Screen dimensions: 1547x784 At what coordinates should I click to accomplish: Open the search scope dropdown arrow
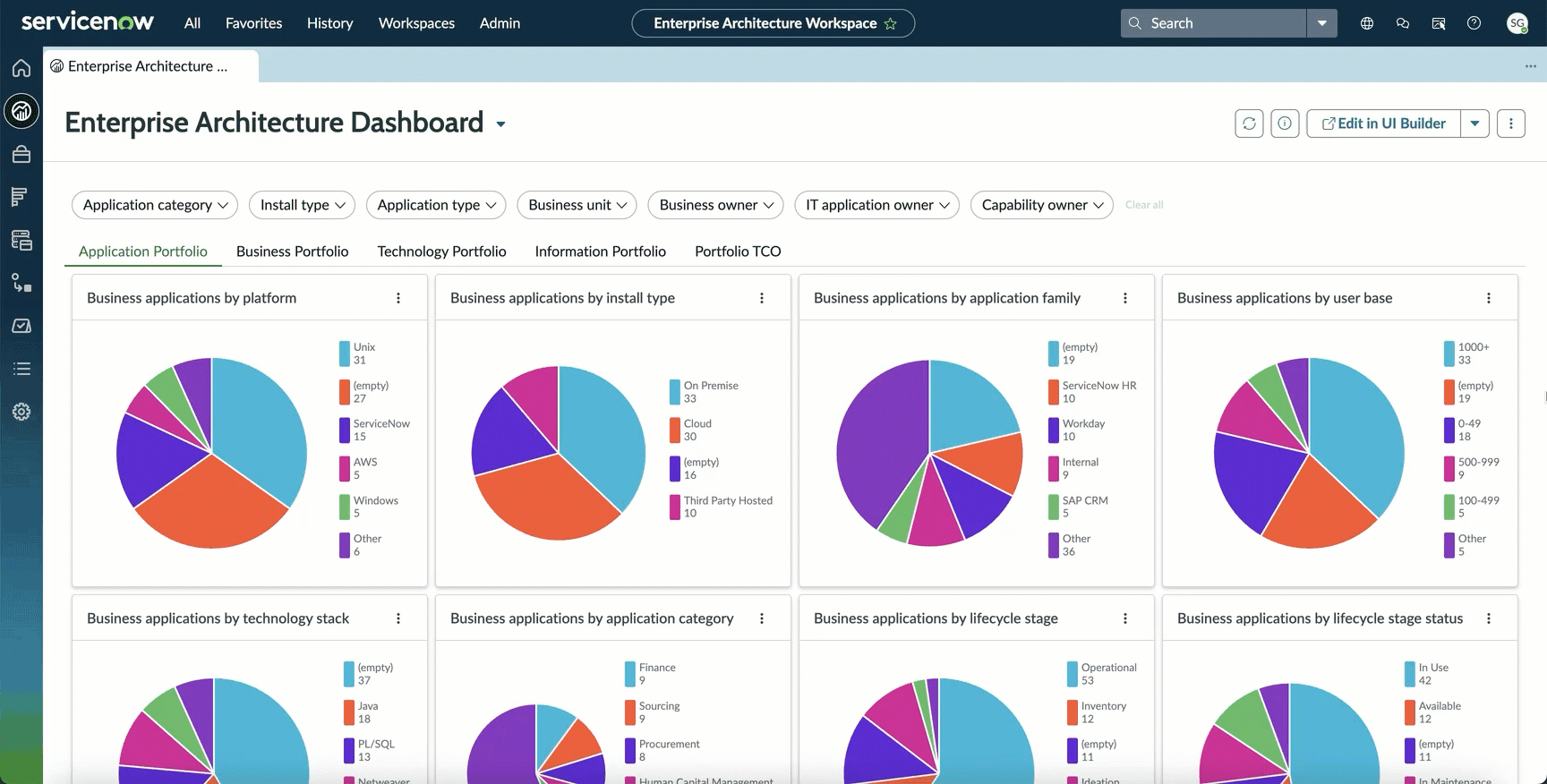(1322, 23)
